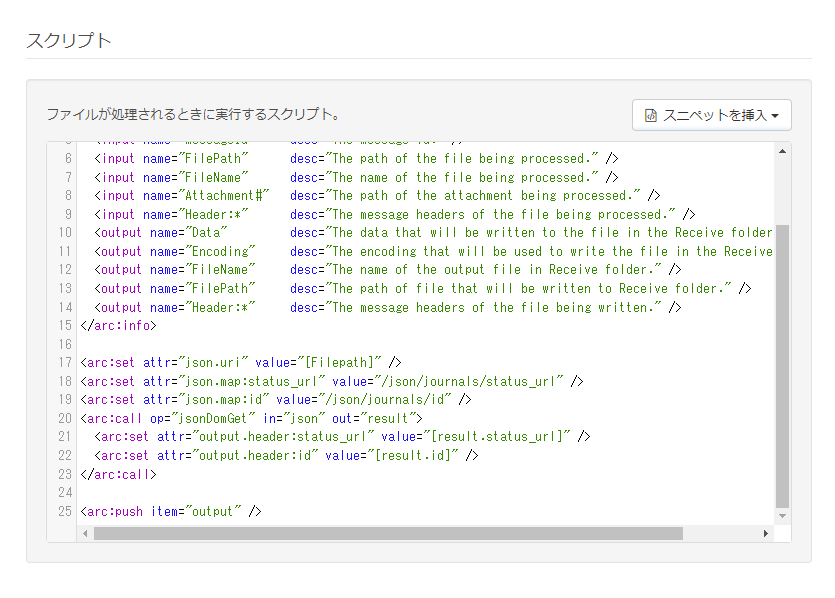The image size is (835, 598).
Task: Click the ファイルが処理されるときに実行するスクリプト description
Action: click(x=193, y=114)
